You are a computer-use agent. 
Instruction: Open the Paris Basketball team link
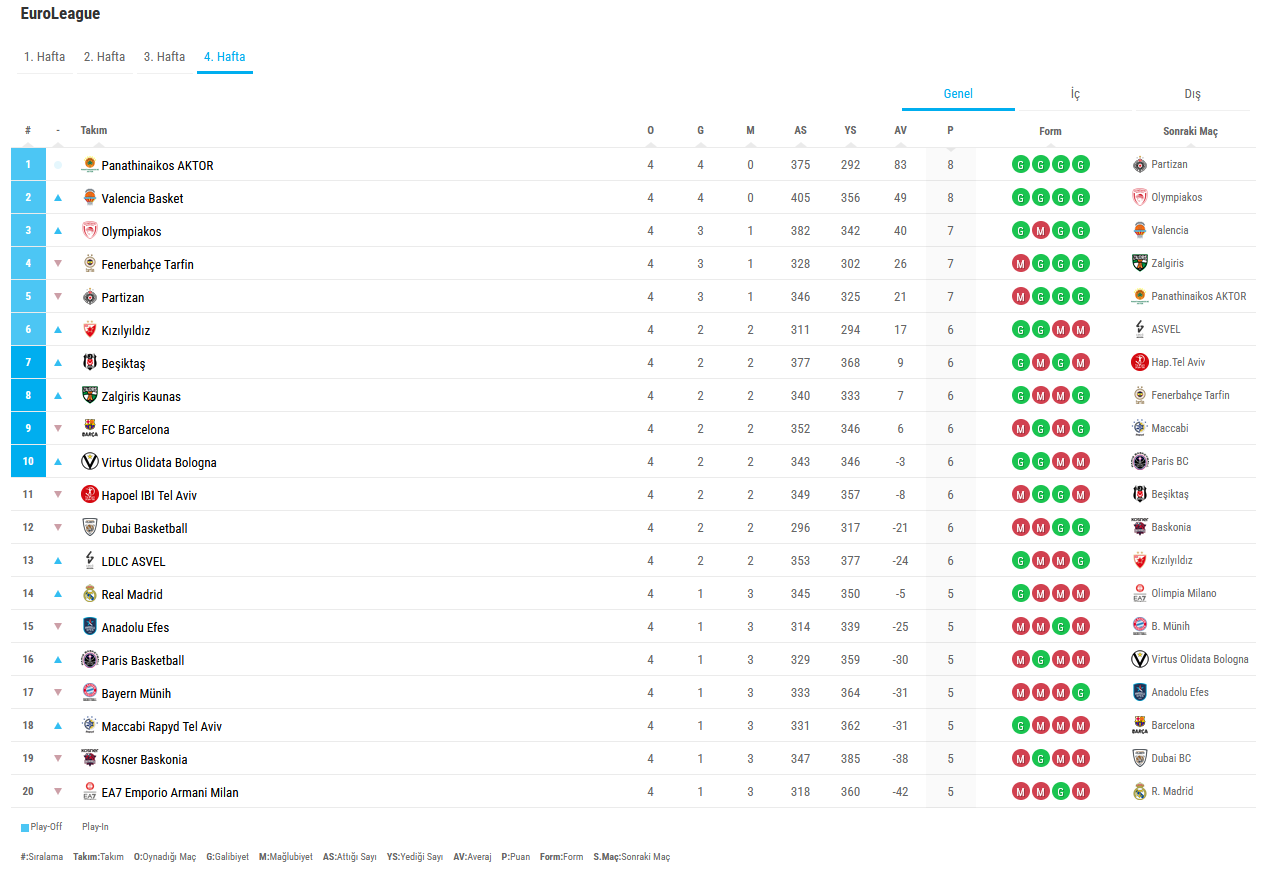(x=143, y=660)
